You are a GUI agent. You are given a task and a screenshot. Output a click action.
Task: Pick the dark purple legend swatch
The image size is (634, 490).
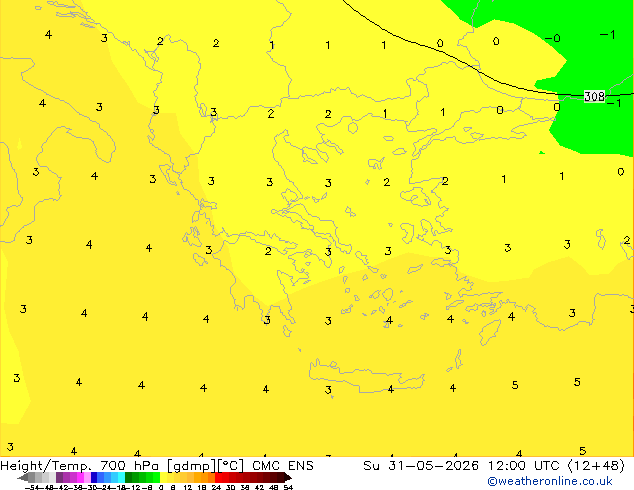(x=59, y=477)
